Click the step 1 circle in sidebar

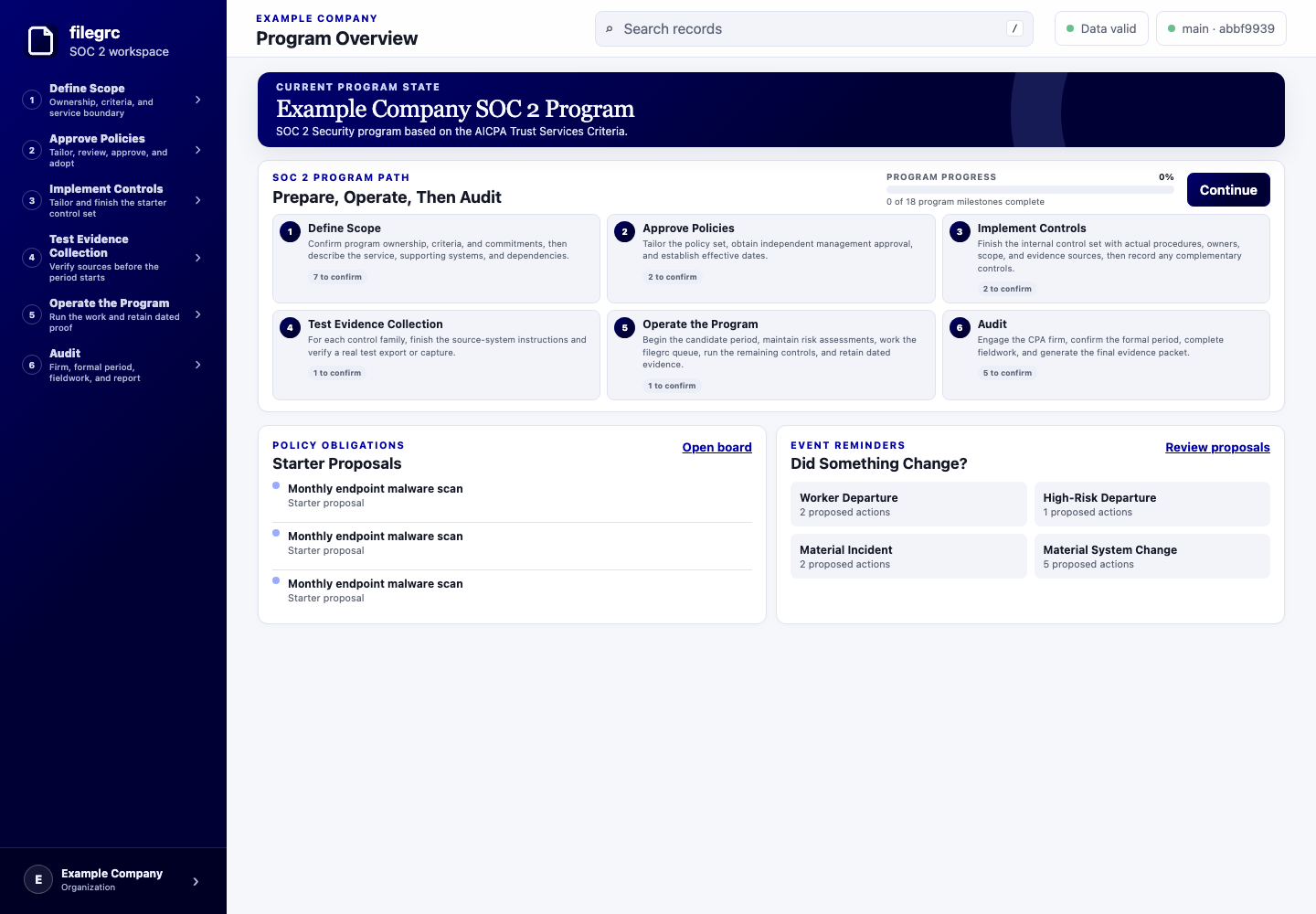pyautogui.click(x=32, y=100)
